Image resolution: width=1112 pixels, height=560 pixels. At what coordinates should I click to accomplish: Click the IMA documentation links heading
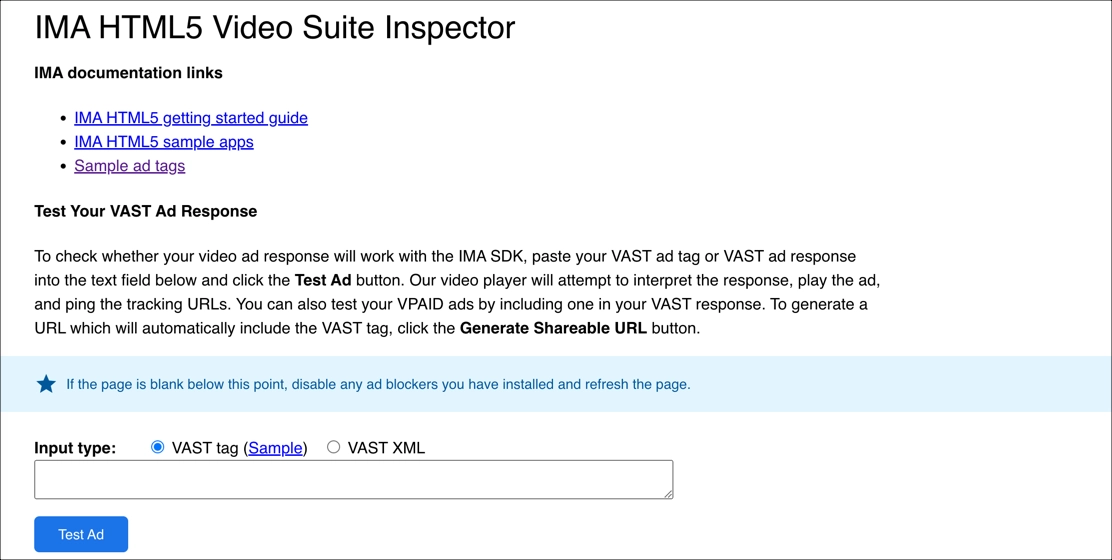(x=128, y=73)
